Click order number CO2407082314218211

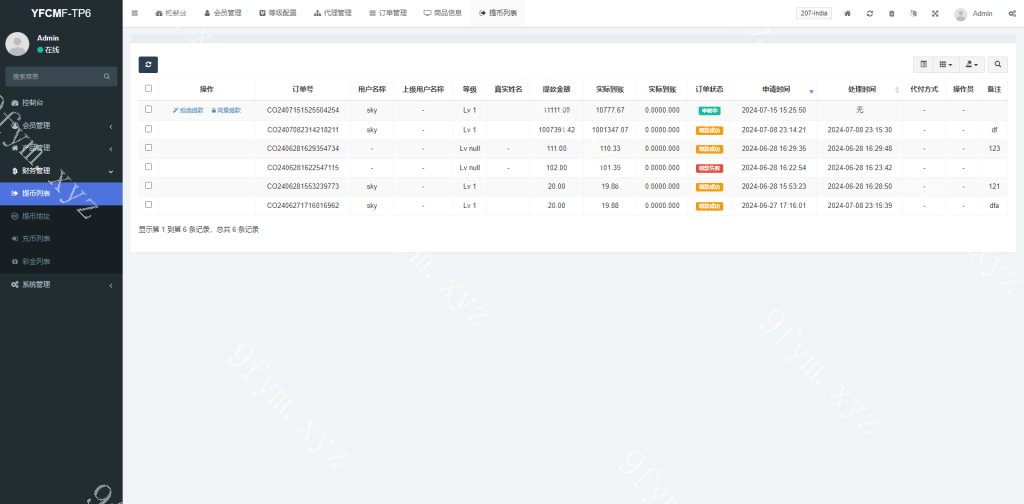pos(303,130)
